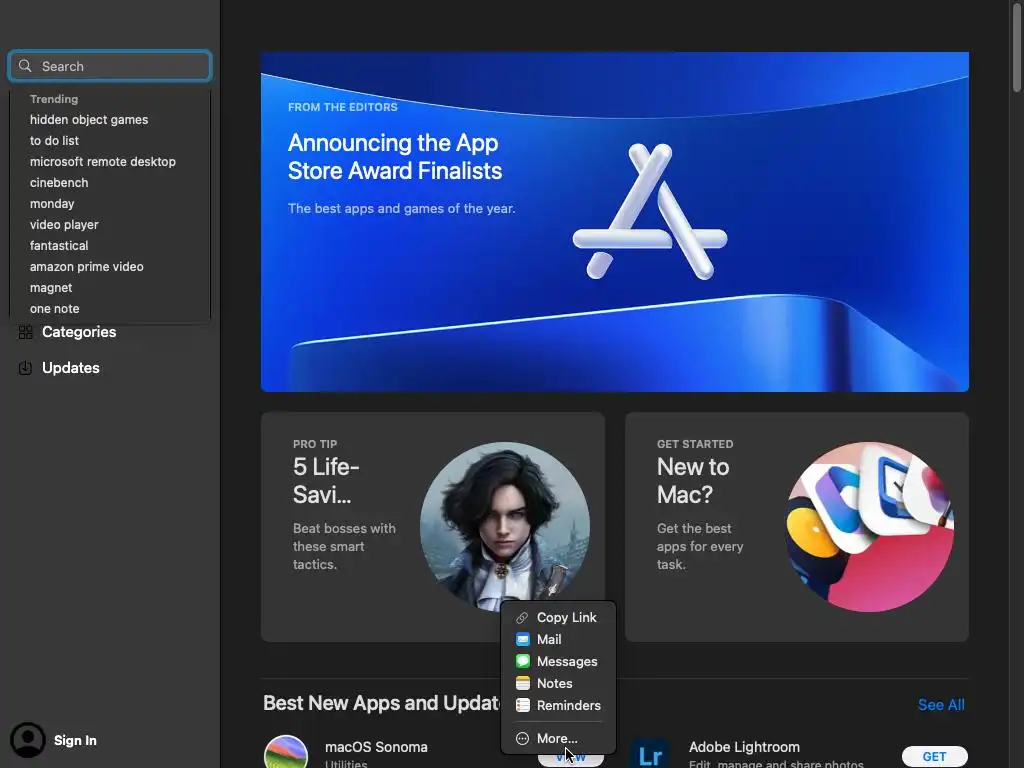Open the Updates download icon
Viewport: 1024px width, 768px height.
(x=25, y=368)
